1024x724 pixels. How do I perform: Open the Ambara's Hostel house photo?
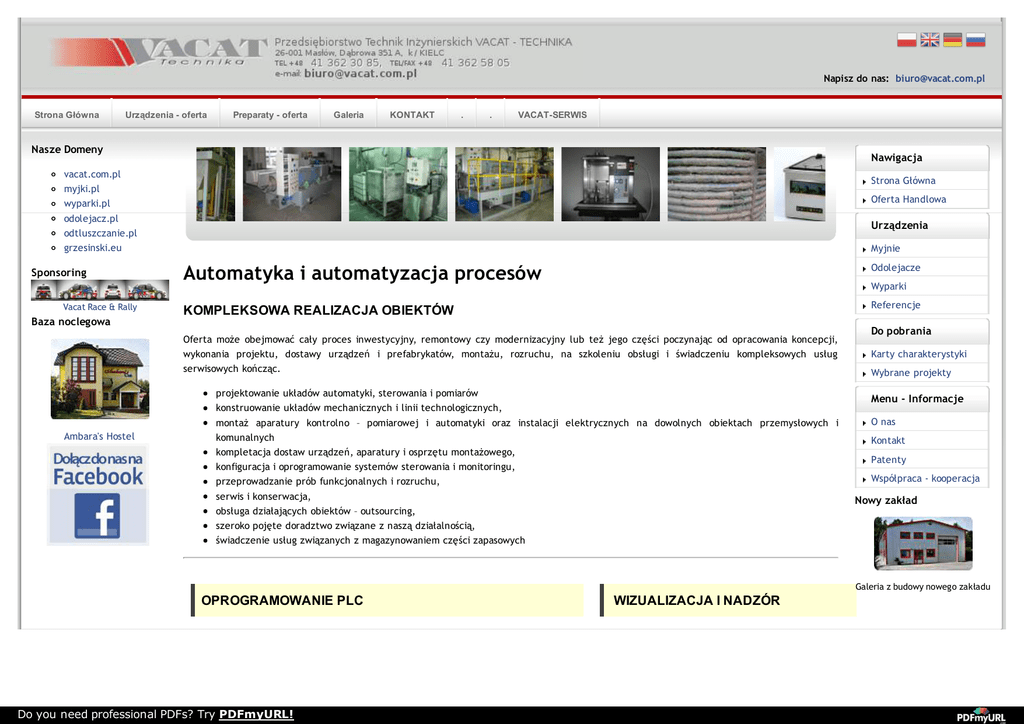(100, 379)
